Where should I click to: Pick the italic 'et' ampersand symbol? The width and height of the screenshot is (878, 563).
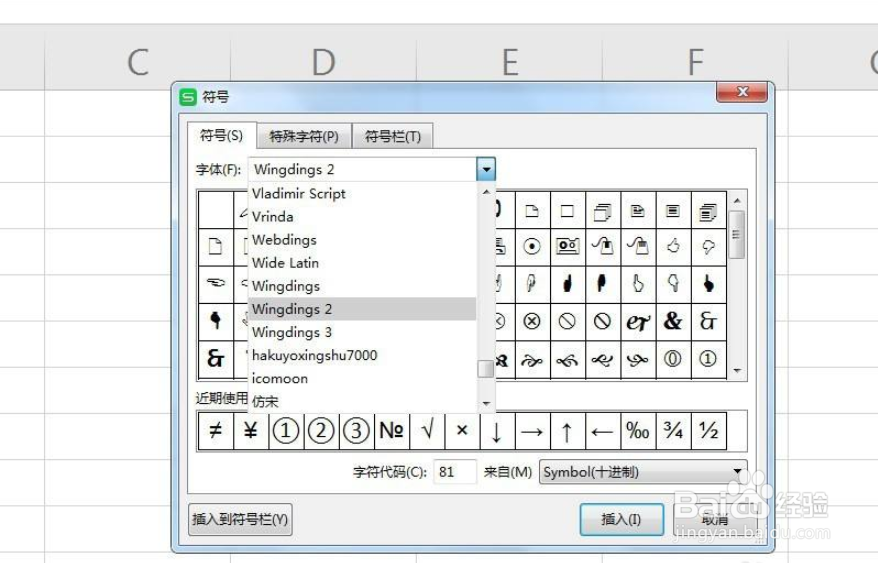pos(638,321)
